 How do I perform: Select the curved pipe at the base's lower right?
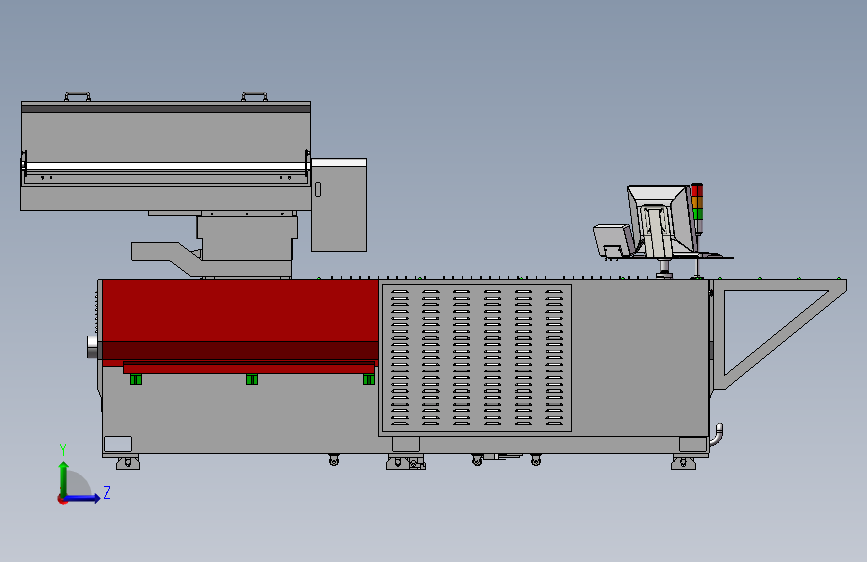[x=717, y=434]
